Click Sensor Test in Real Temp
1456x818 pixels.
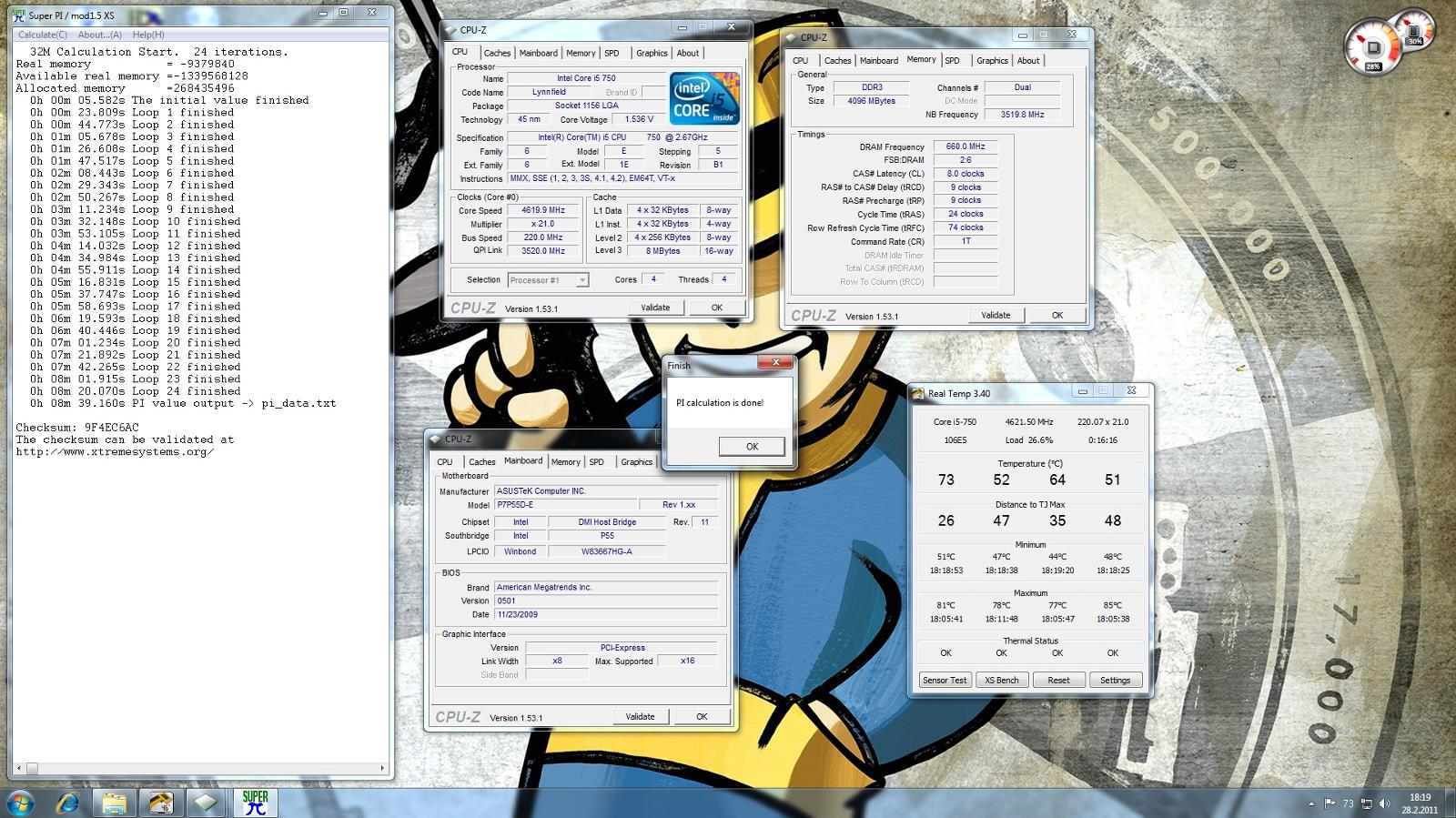[x=945, y=680]
